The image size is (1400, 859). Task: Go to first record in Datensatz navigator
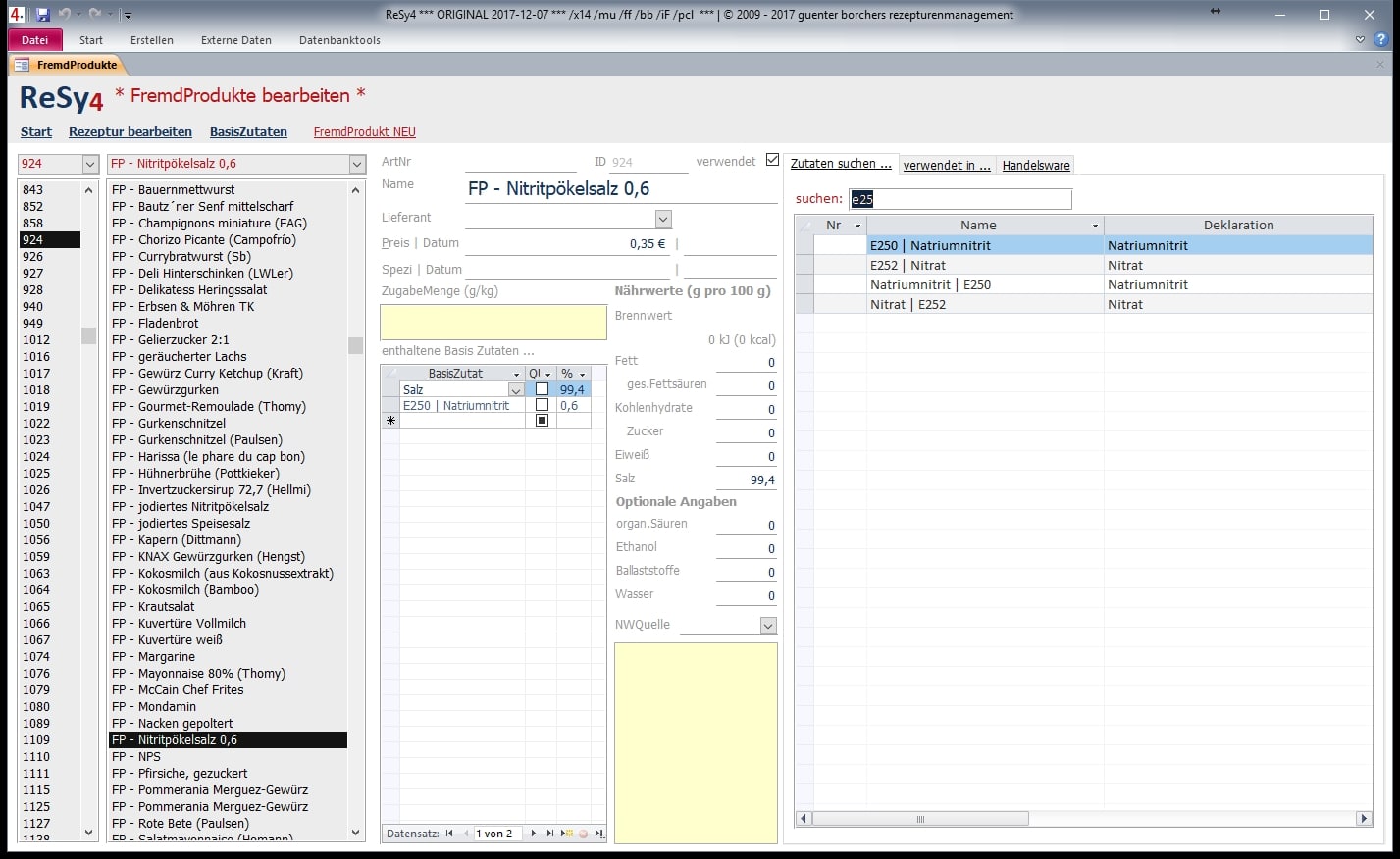[449, 834]
